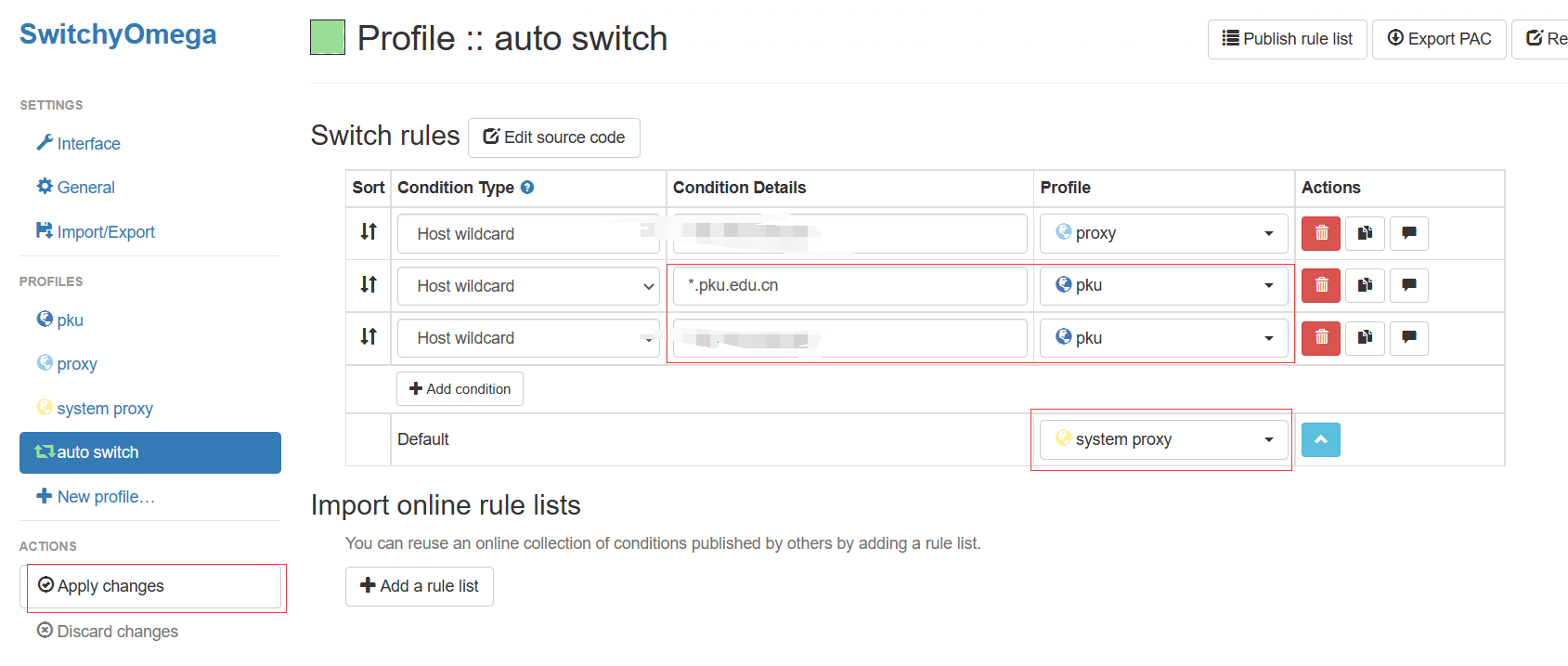Open the pku profile dropdown in third row
Image resolution: width=1568 pixels, height=666 pixels.
click(1164, 338)
